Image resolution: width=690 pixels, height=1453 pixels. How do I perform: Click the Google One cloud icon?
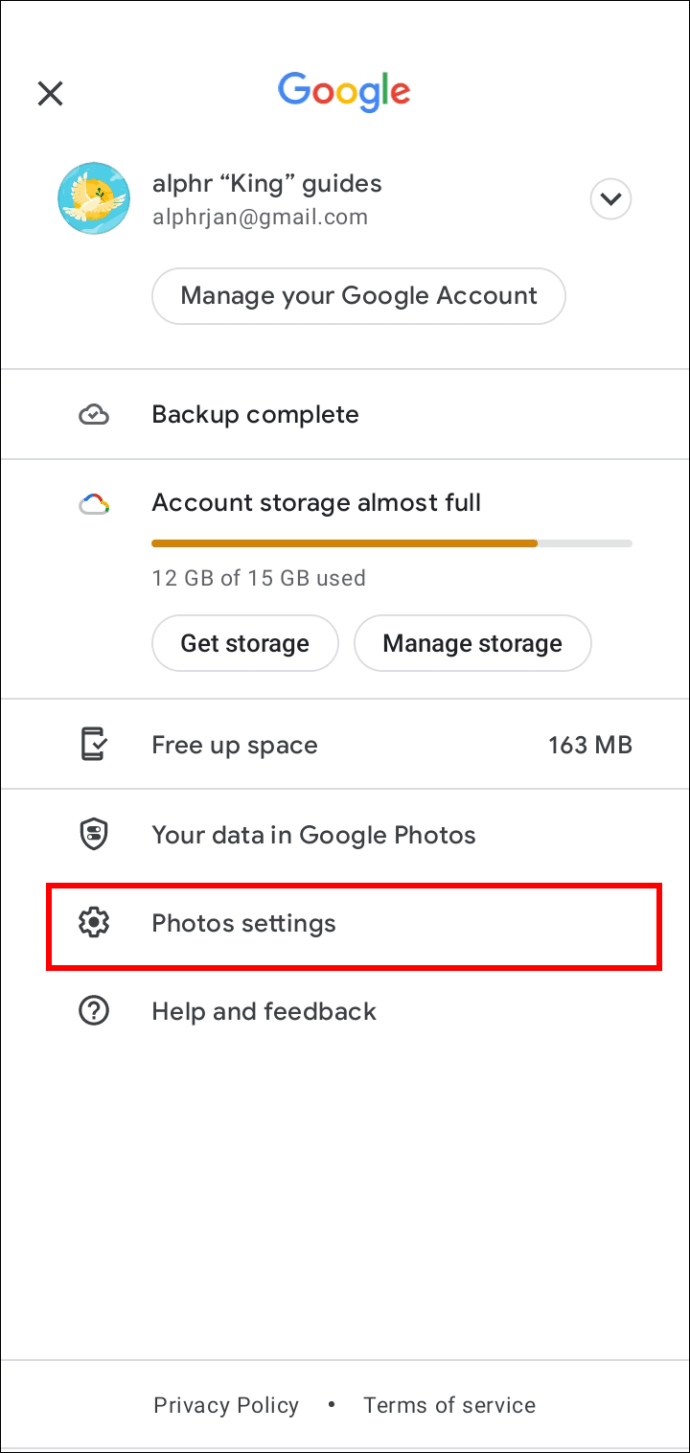tap(93, 504)
